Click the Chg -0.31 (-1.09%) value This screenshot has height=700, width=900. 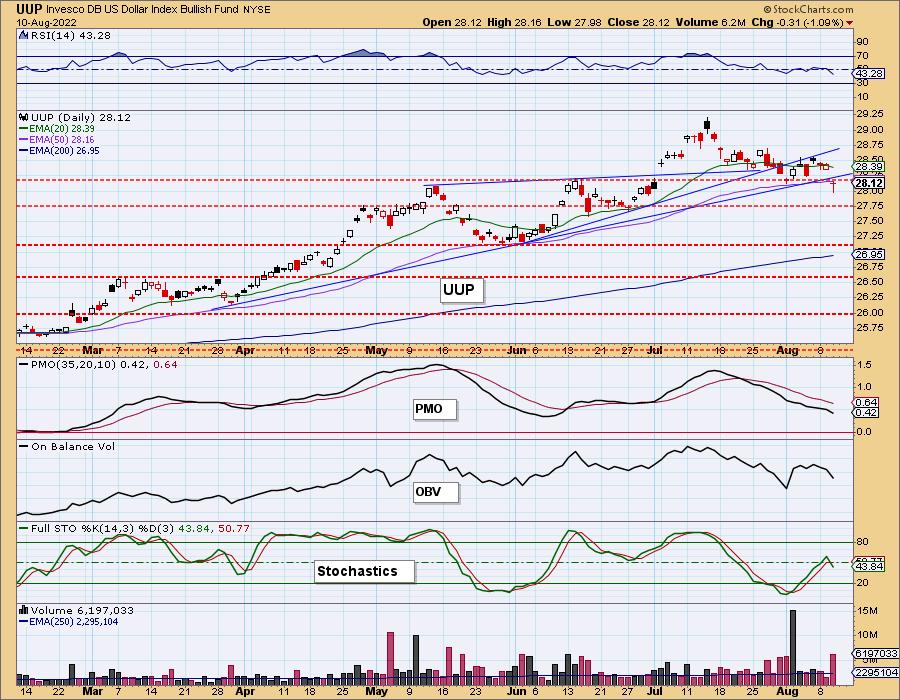[x=797, y=22]
